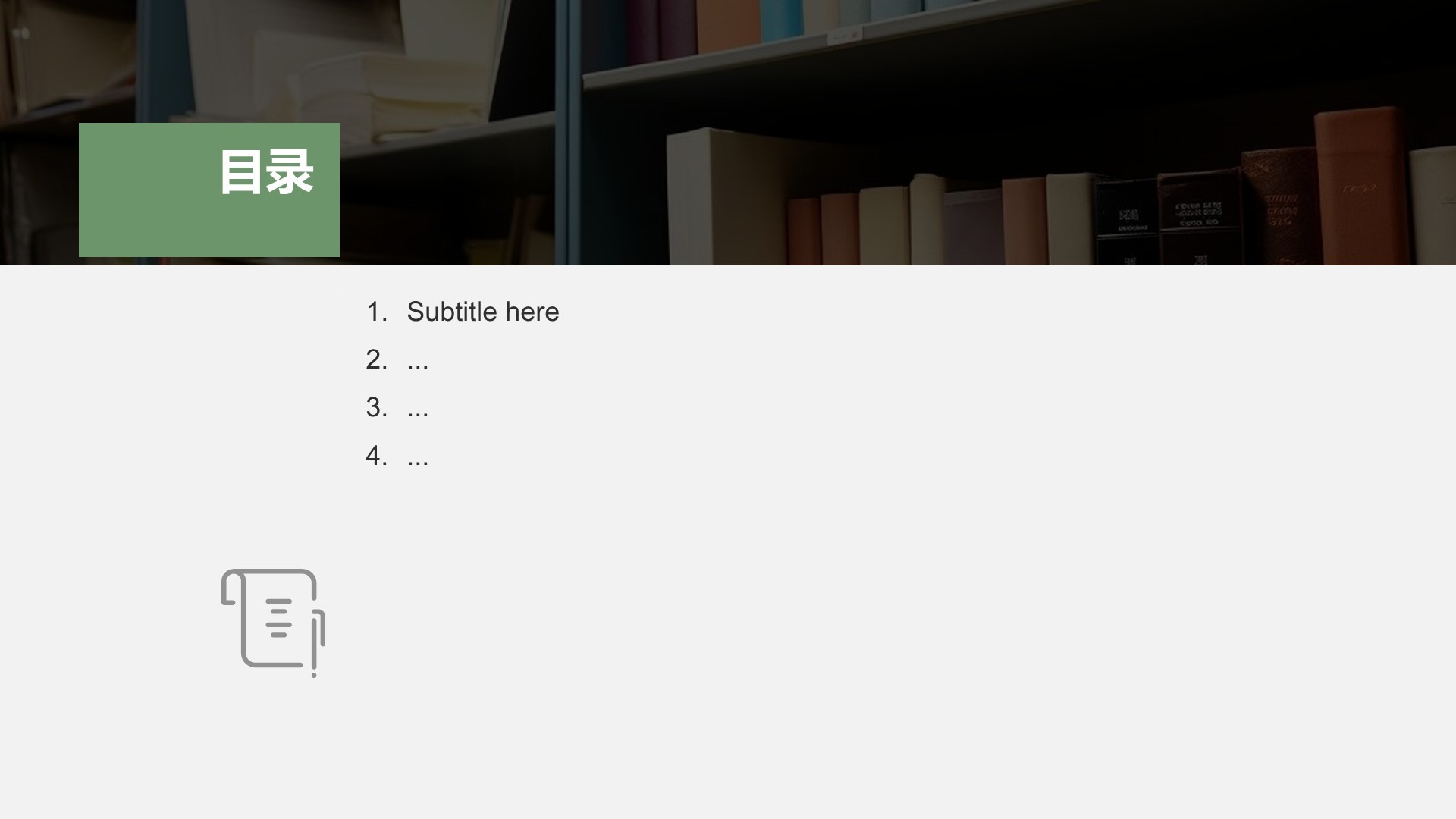Image resolution: width=1456 pixels, height=819 pixels.
Task: Select the third list item ellipsis
Action: [x=418, y=409]
